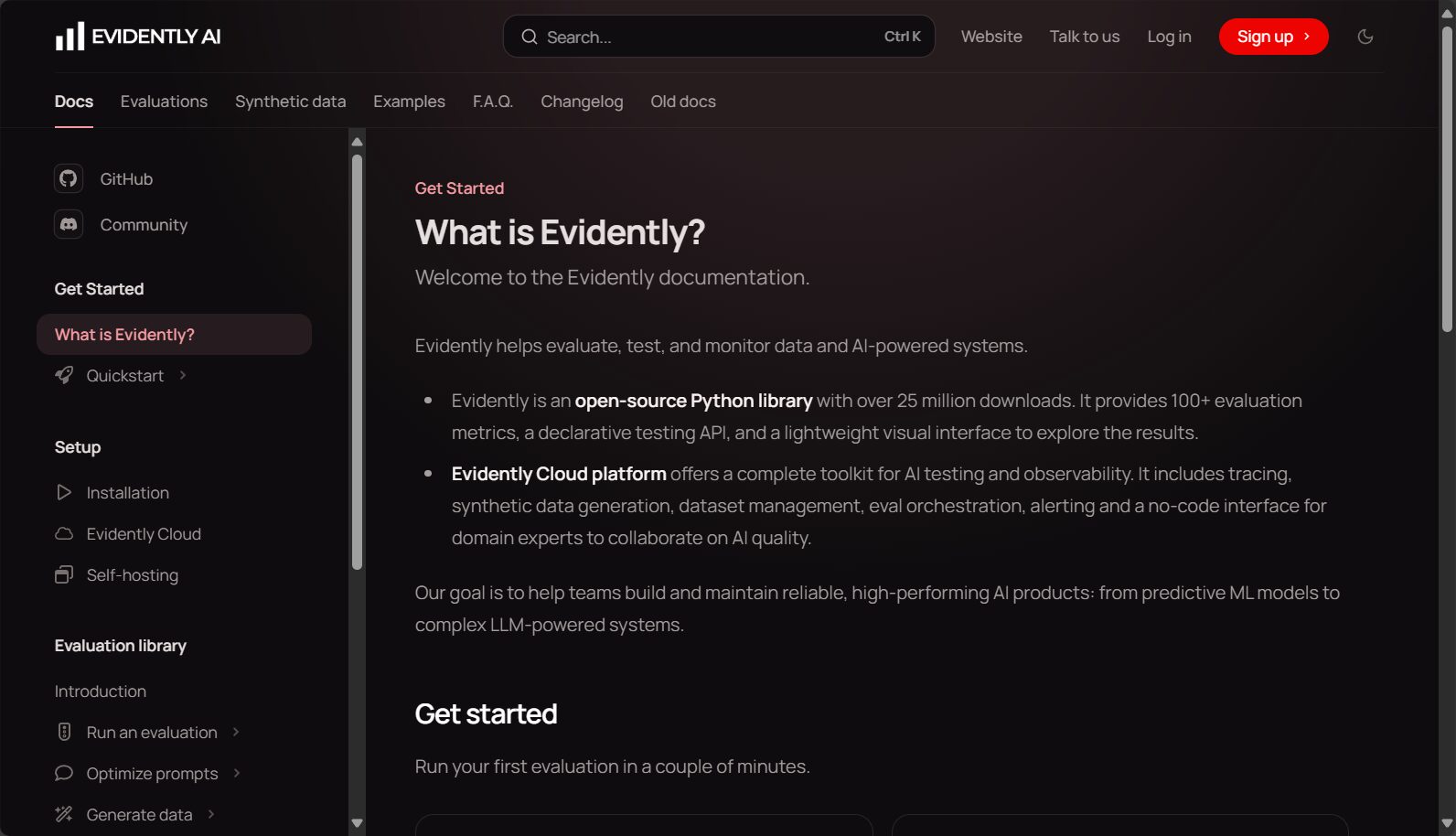
Task: Click the sidebar scrollbar thumb
Action: pos(358,362)
